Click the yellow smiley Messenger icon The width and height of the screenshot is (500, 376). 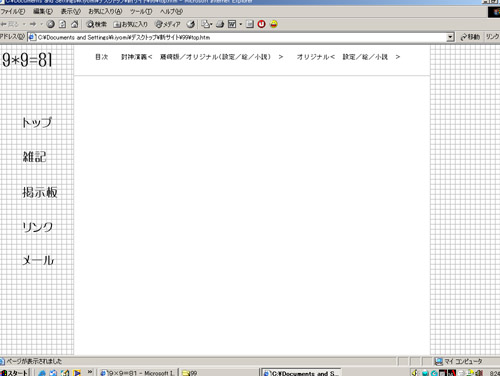[x=274, y=24]
